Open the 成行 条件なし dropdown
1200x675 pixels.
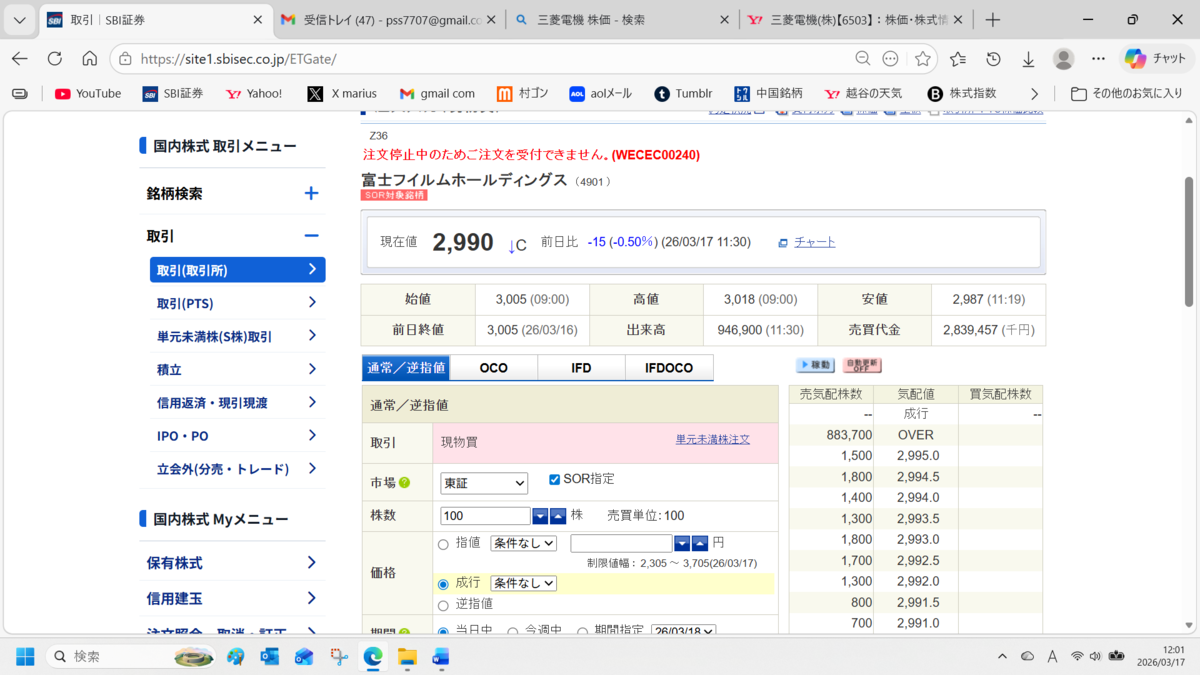[x=523, y=583]
